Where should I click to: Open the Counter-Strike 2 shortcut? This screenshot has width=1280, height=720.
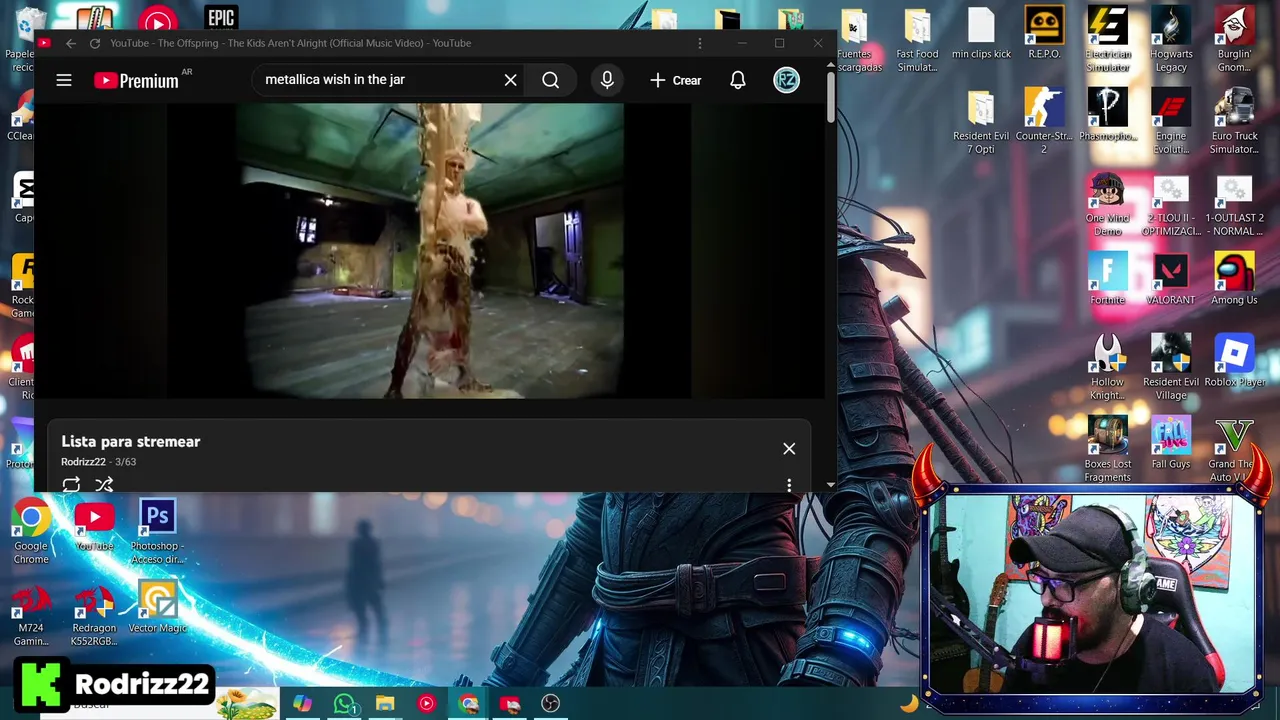pos(1044,122)
